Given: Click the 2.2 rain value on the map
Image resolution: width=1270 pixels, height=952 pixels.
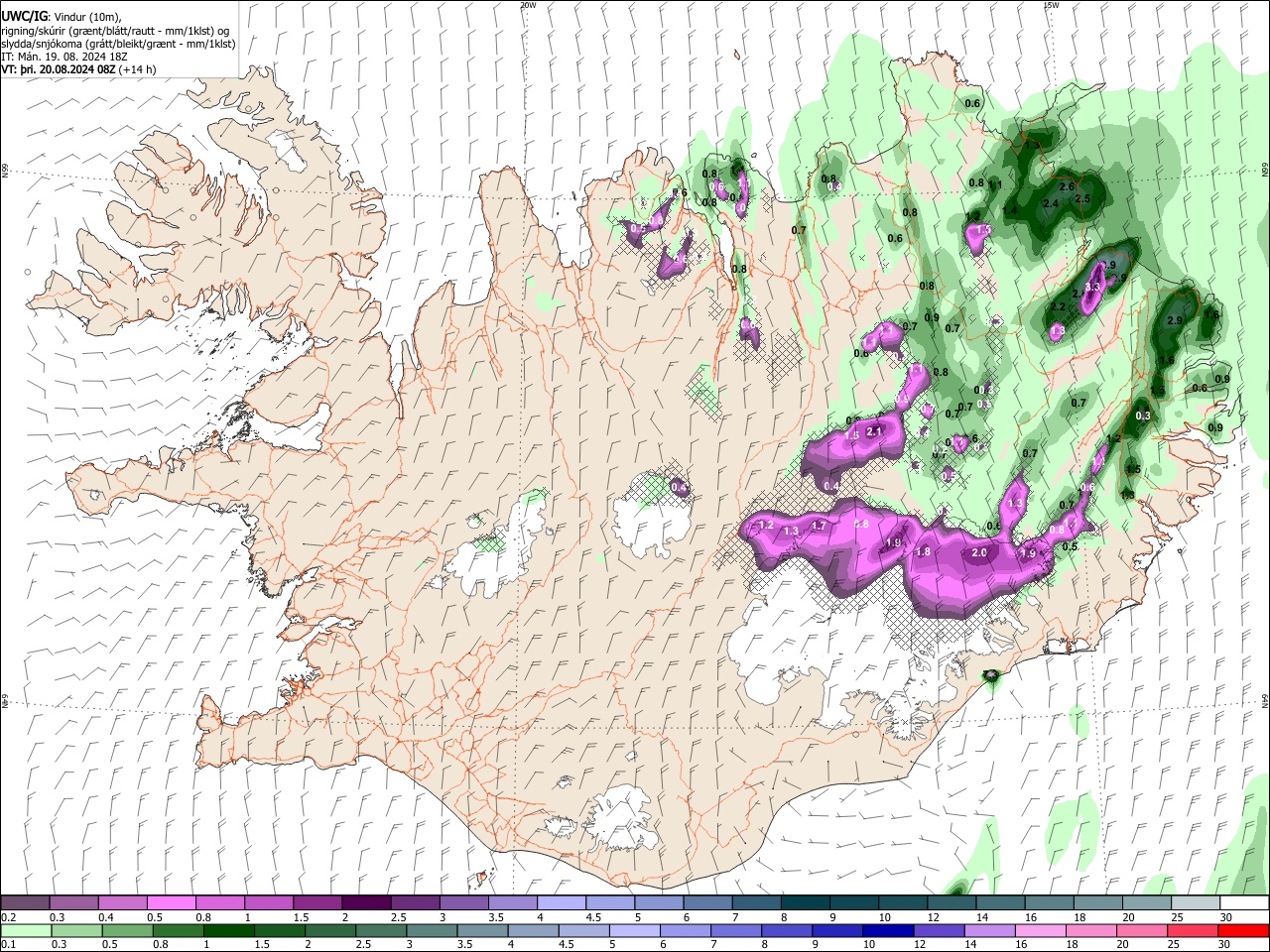Looking at the screenshot, I should tap(1058, 307).
